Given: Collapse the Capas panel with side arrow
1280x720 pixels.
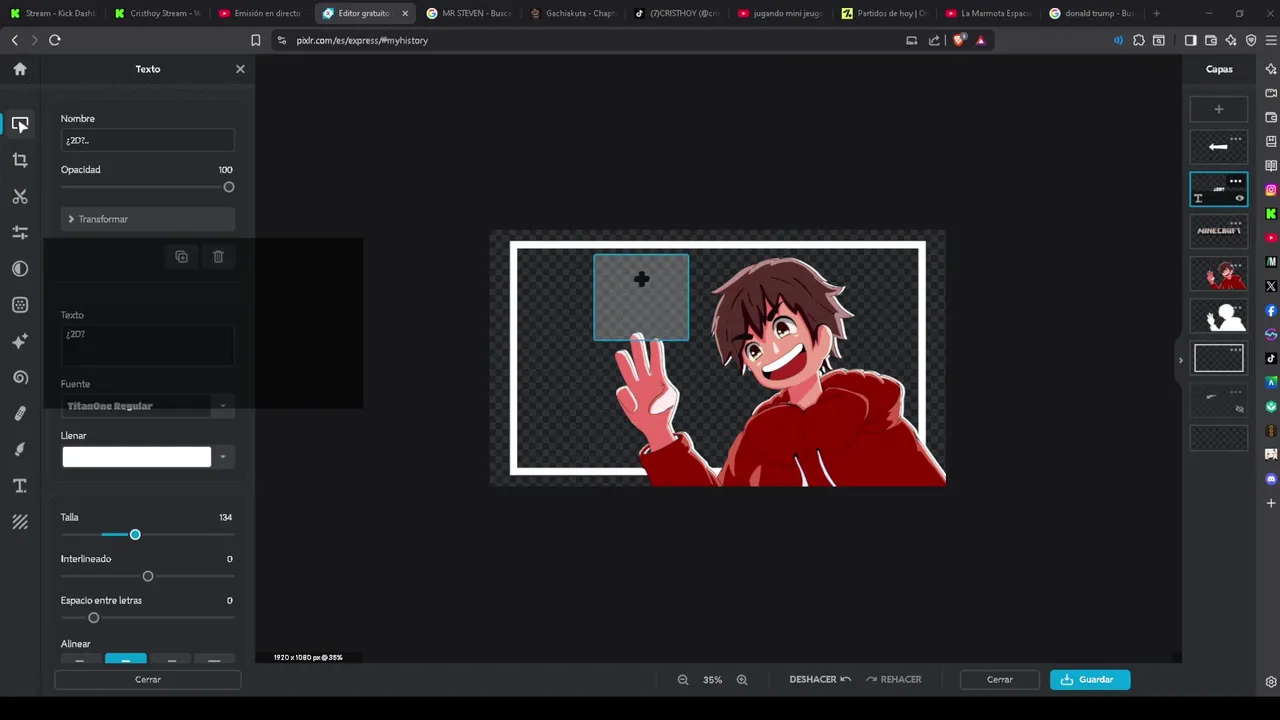Looking at the screenshot, I should pos(1180,360).
